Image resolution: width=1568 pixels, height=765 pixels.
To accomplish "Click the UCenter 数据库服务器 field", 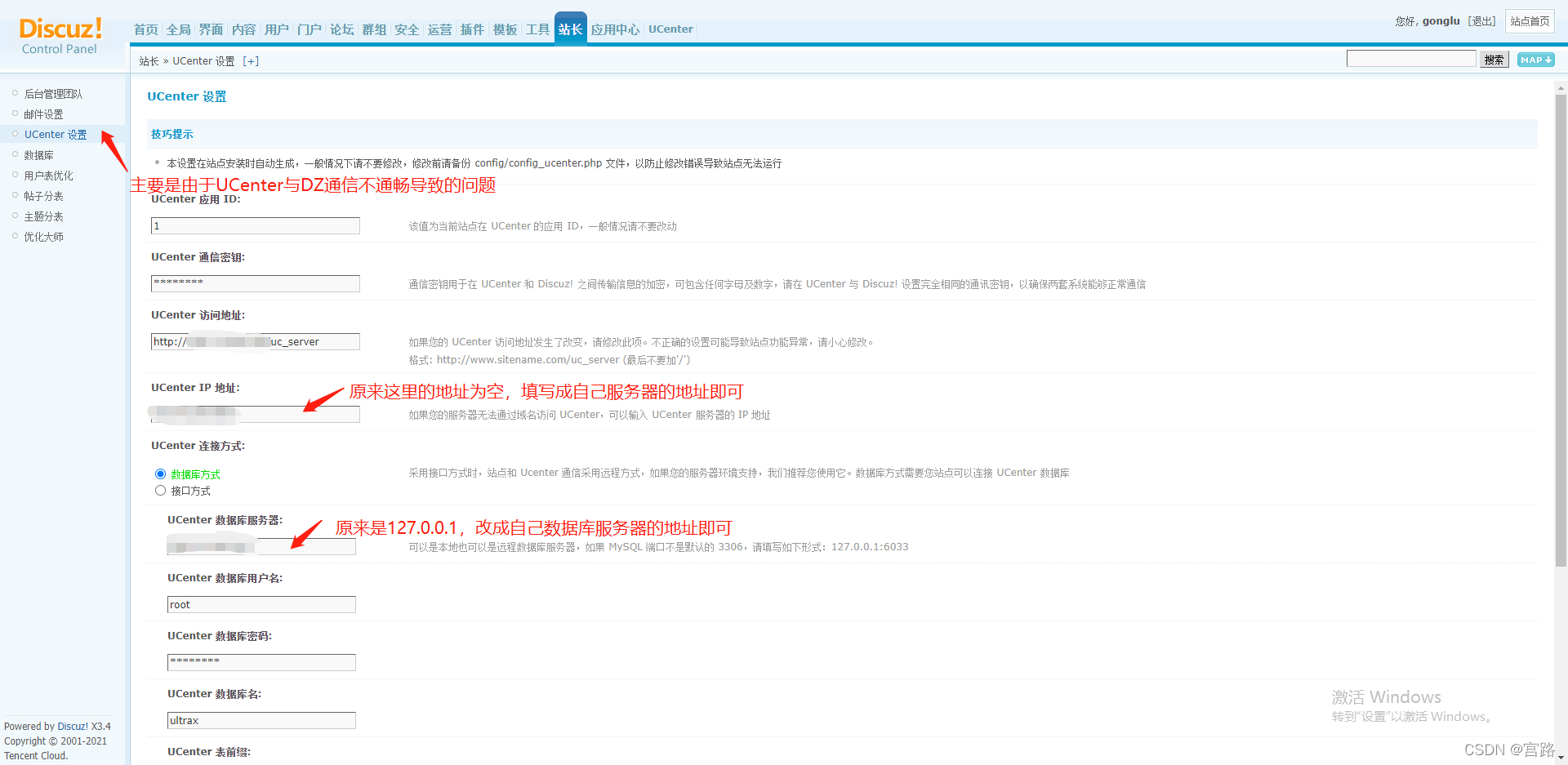I will pyautogui.click(x=261, y=547).
